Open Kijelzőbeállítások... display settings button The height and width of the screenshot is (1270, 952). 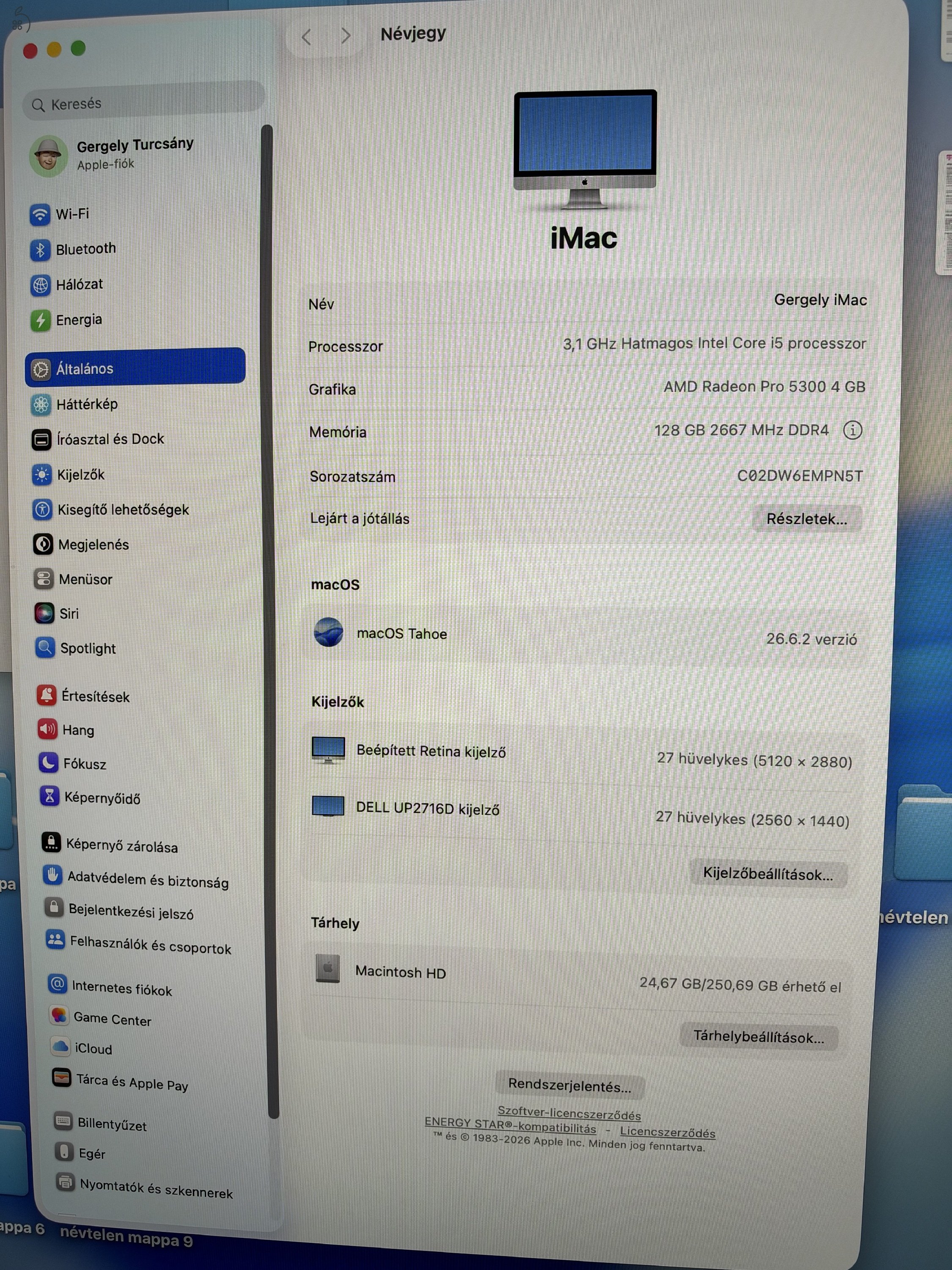coord(768,874)
